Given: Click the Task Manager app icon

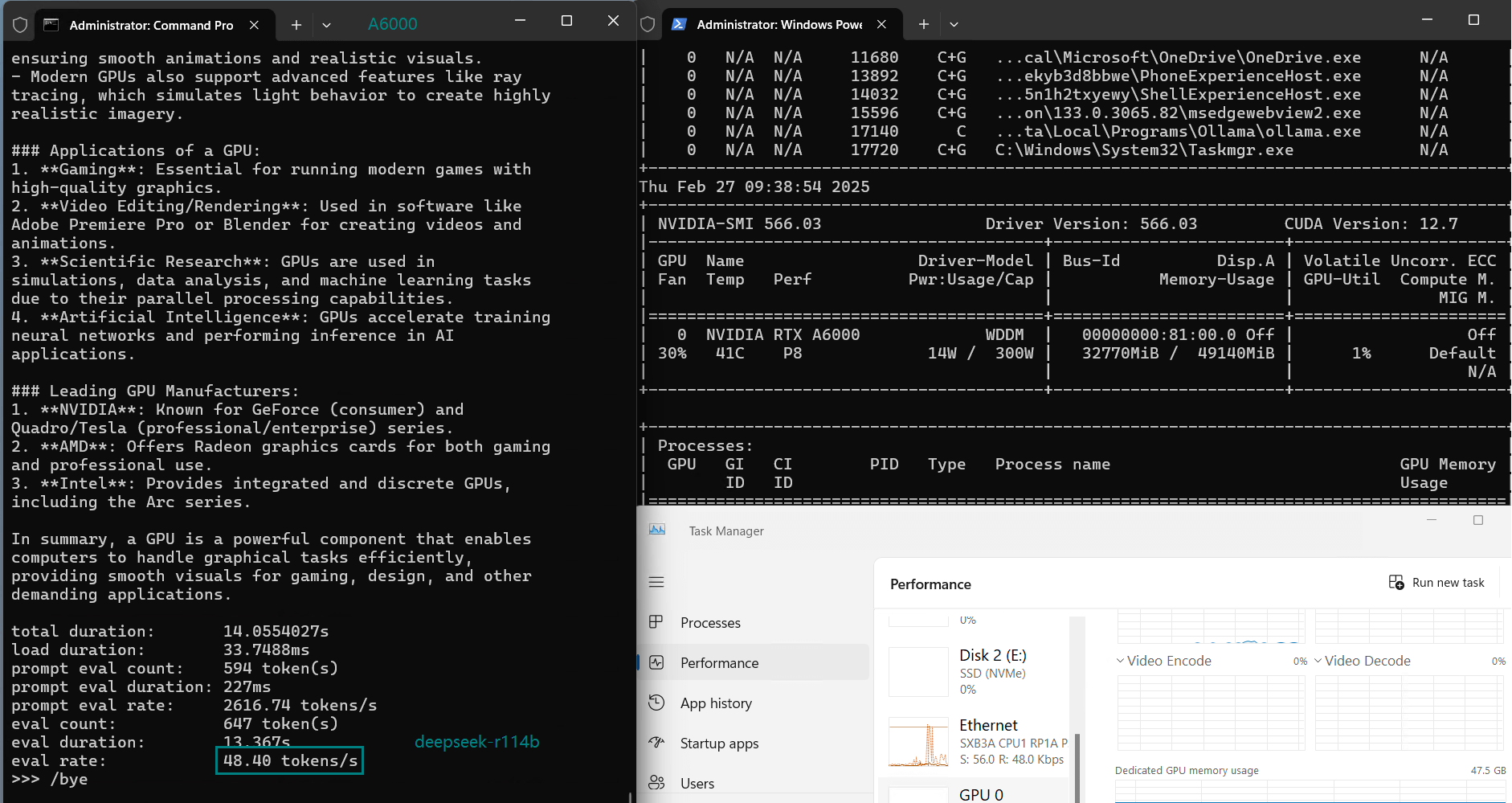Looking at the screenshot, I should pyautogui.click(x=657, y=530).
